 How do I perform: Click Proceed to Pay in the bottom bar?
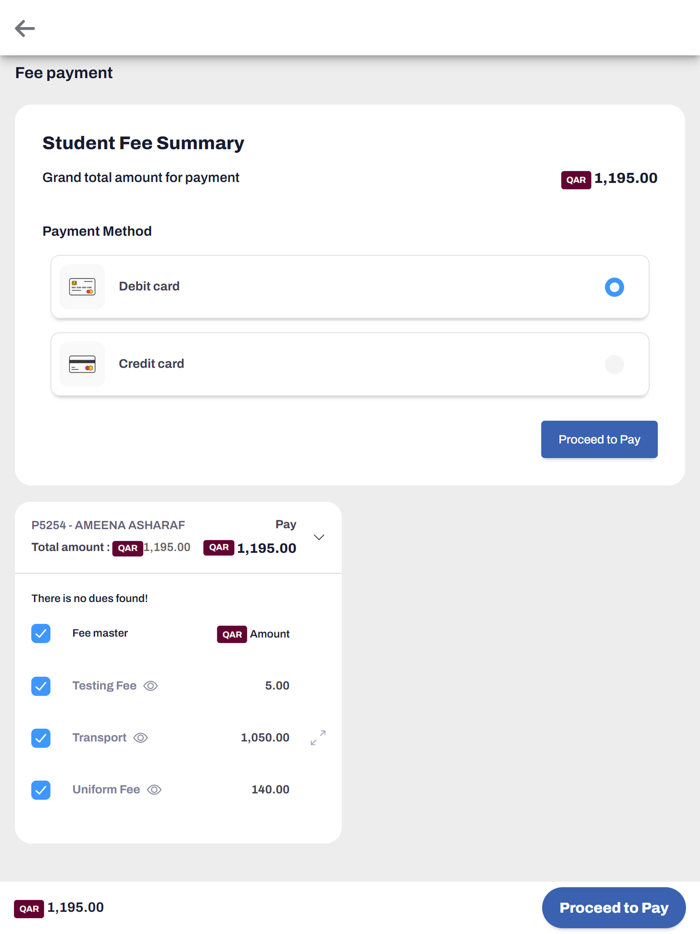[x=613, y=908]
